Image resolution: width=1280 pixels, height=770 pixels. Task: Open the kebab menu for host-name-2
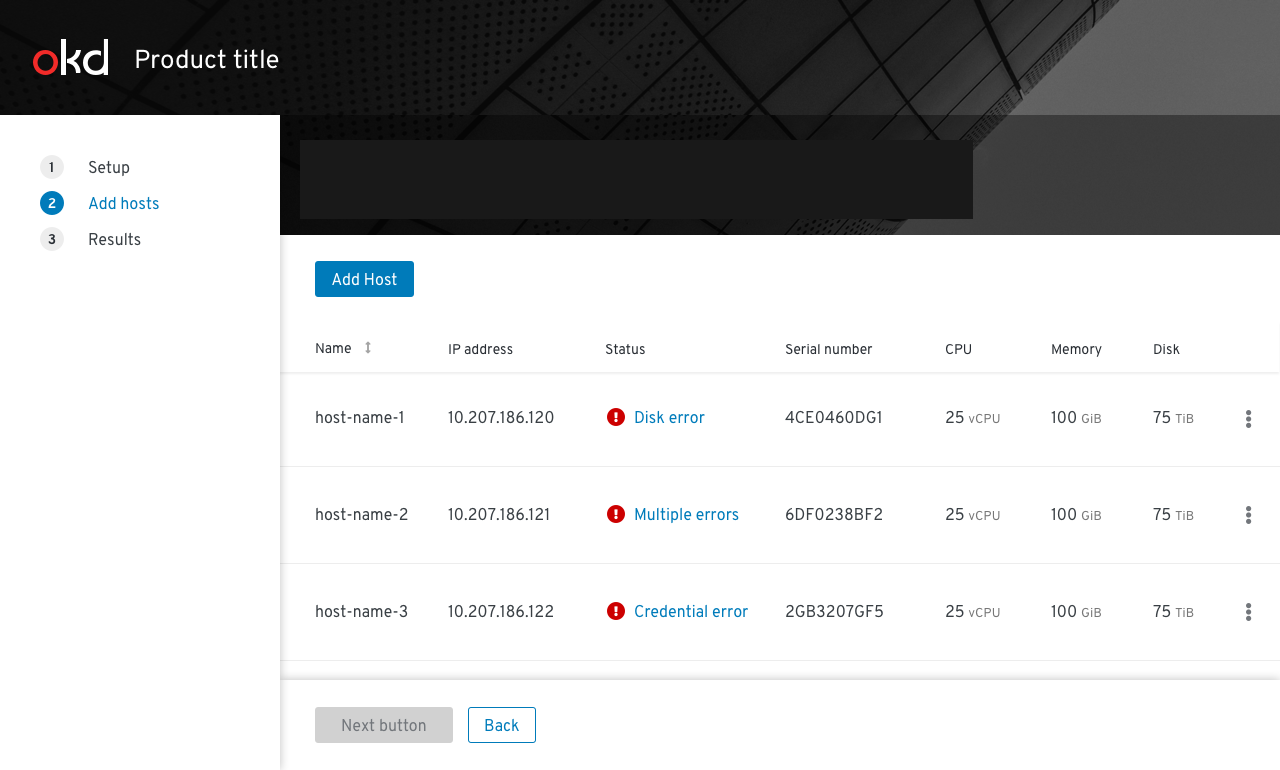click(1248, 515)
